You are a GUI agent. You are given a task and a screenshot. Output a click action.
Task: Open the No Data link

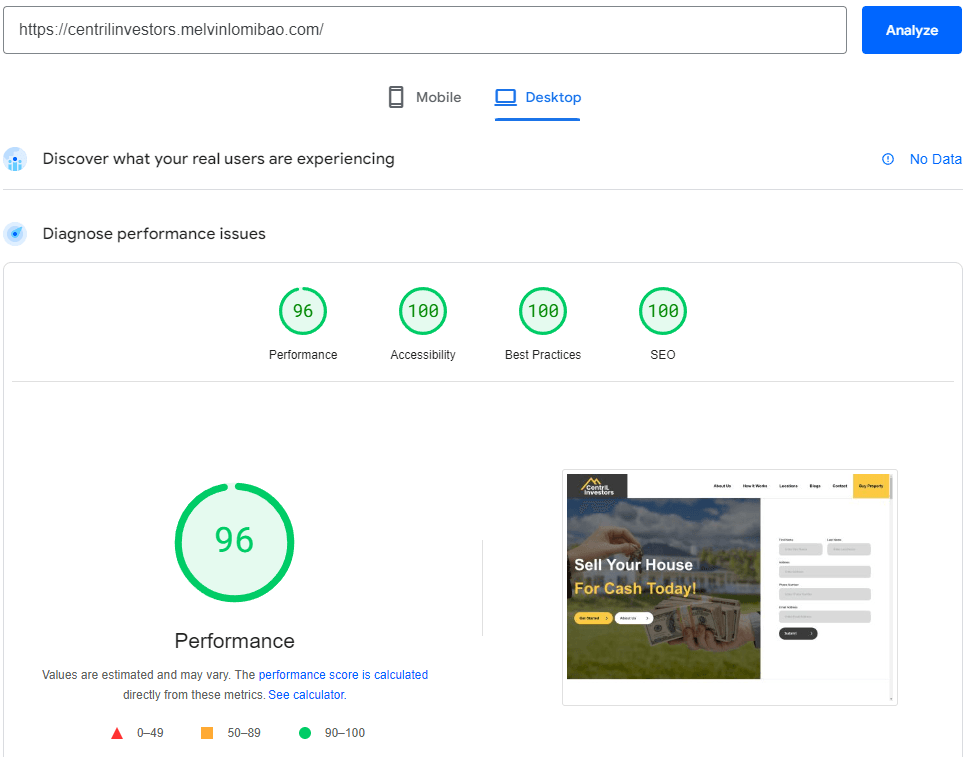tap(935, 159)
